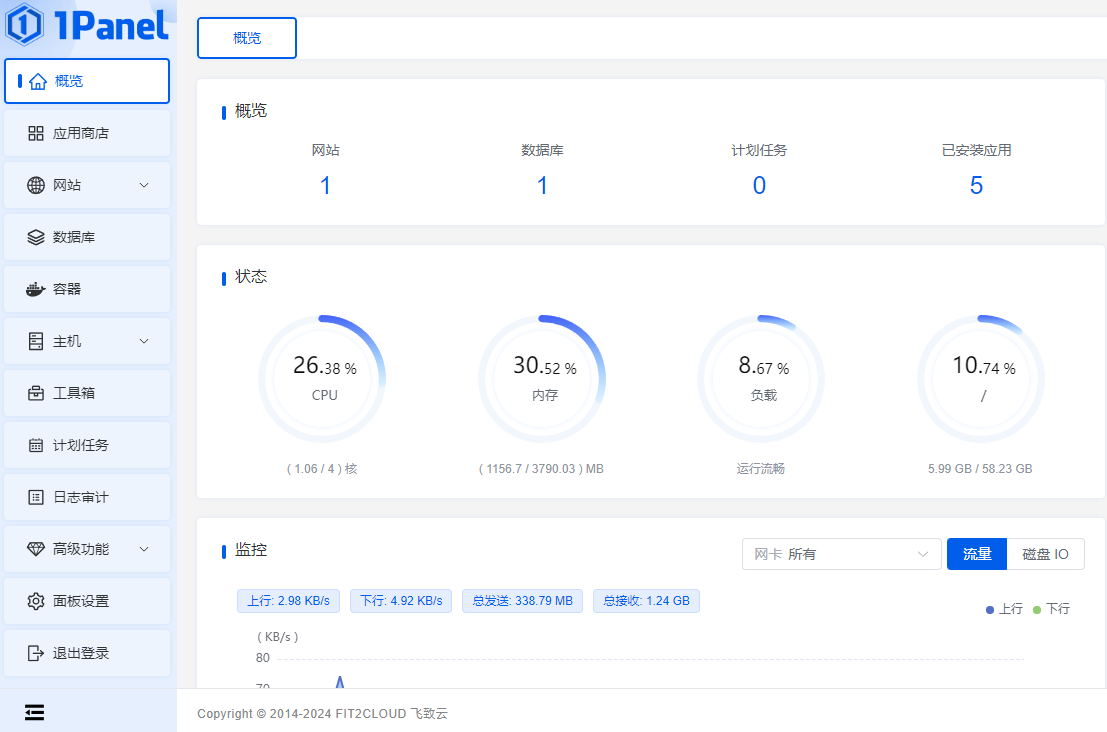Image resolution: width=1107 pixels, height=732 pixels.
Task: Collapse sidebar using bottom menu icon
Action: point(35,711)
